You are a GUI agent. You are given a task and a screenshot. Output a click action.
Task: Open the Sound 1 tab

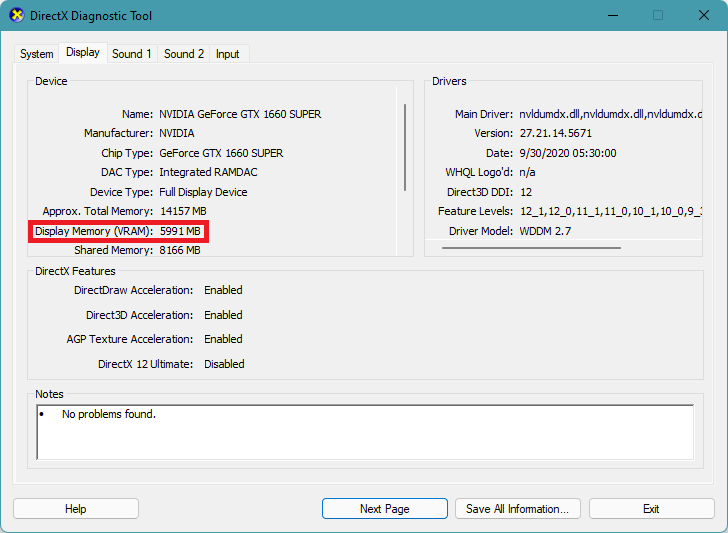click(132, 54)
